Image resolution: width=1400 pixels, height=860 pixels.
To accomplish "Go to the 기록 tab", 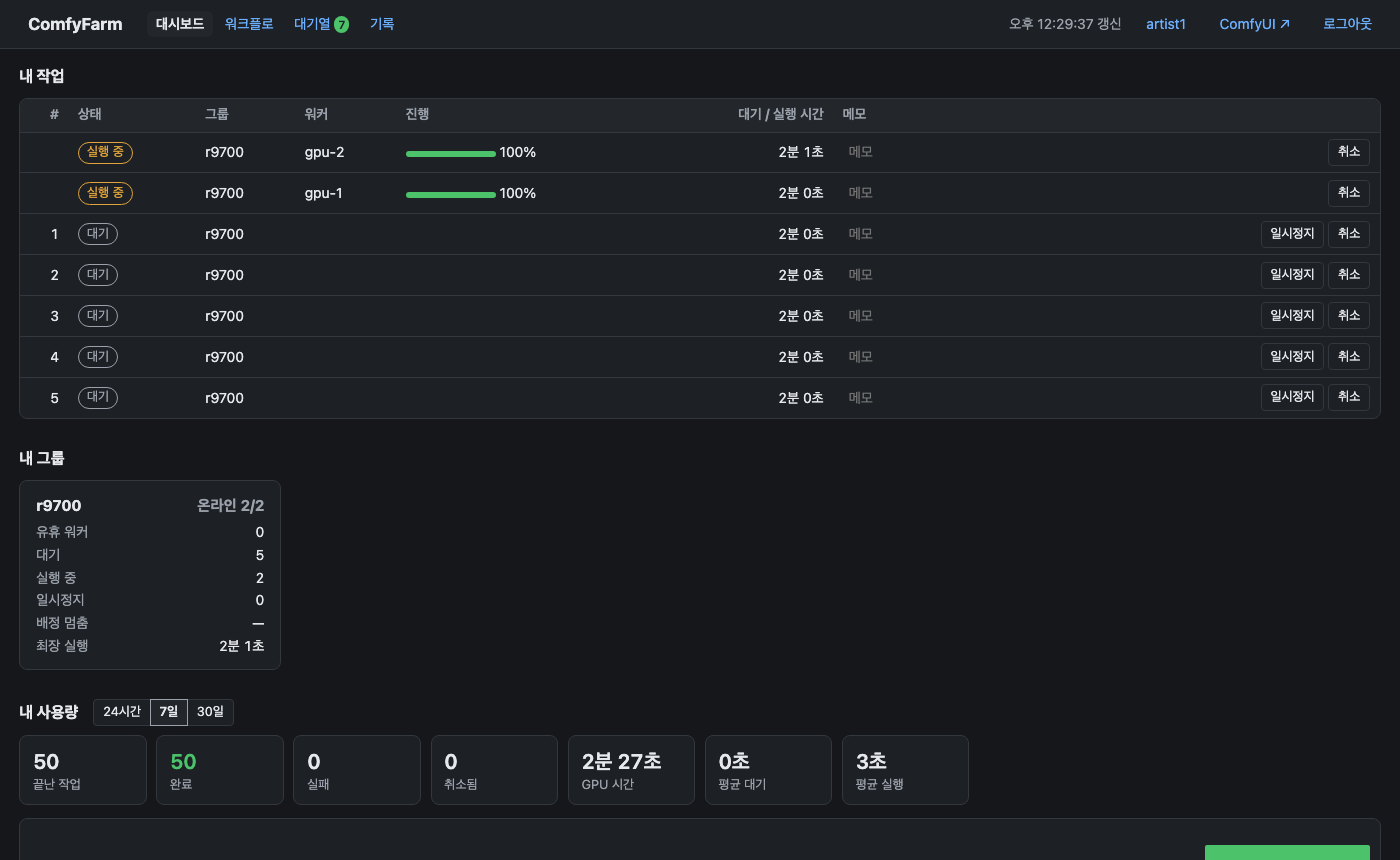I will [382, 24].
